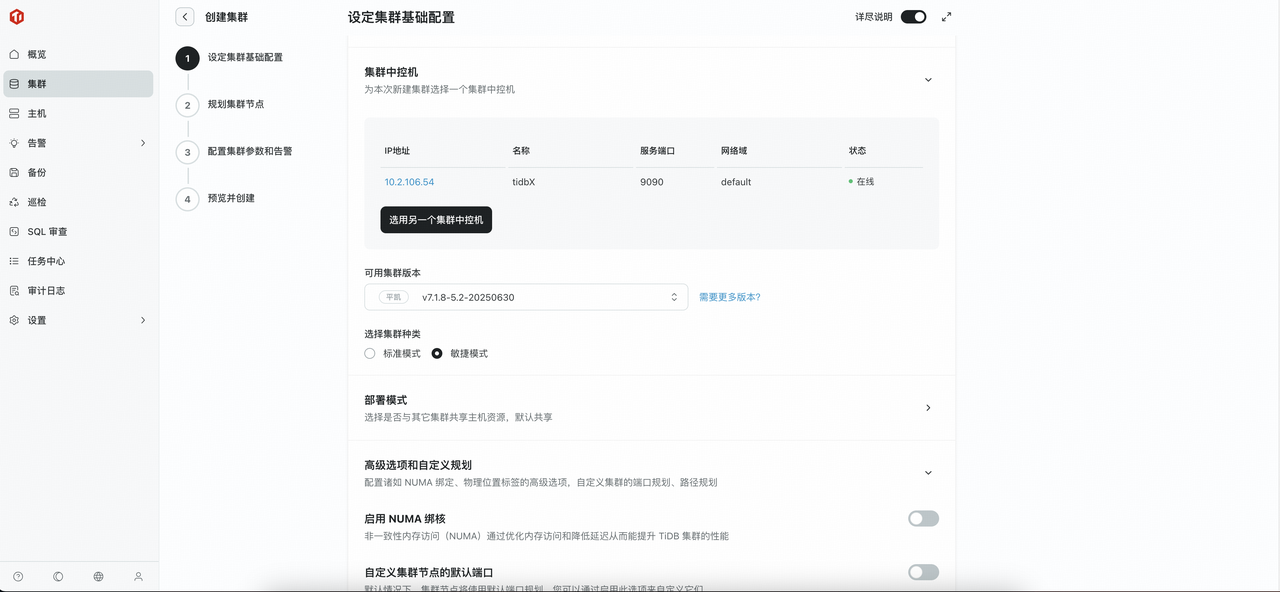Go to SQL 审查 in sidebar
Screen dimensions: 1280x592
click(47, 232)
